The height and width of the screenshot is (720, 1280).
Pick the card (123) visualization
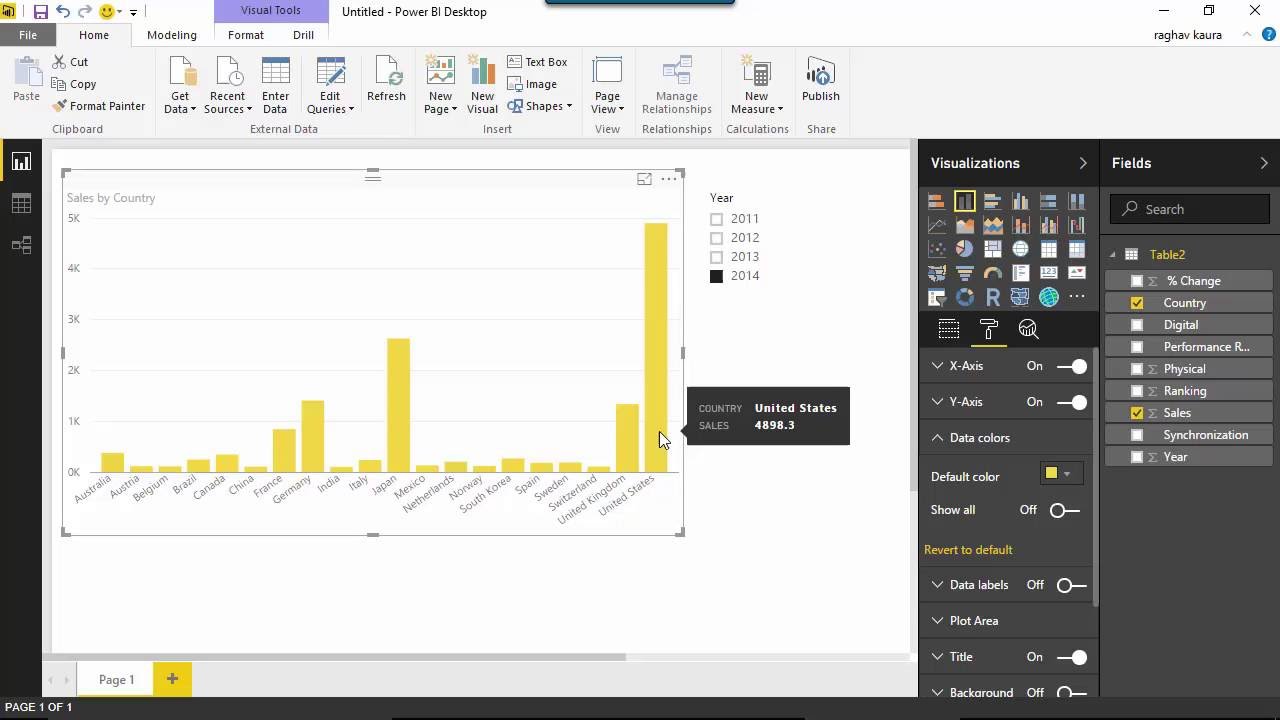1048,273
